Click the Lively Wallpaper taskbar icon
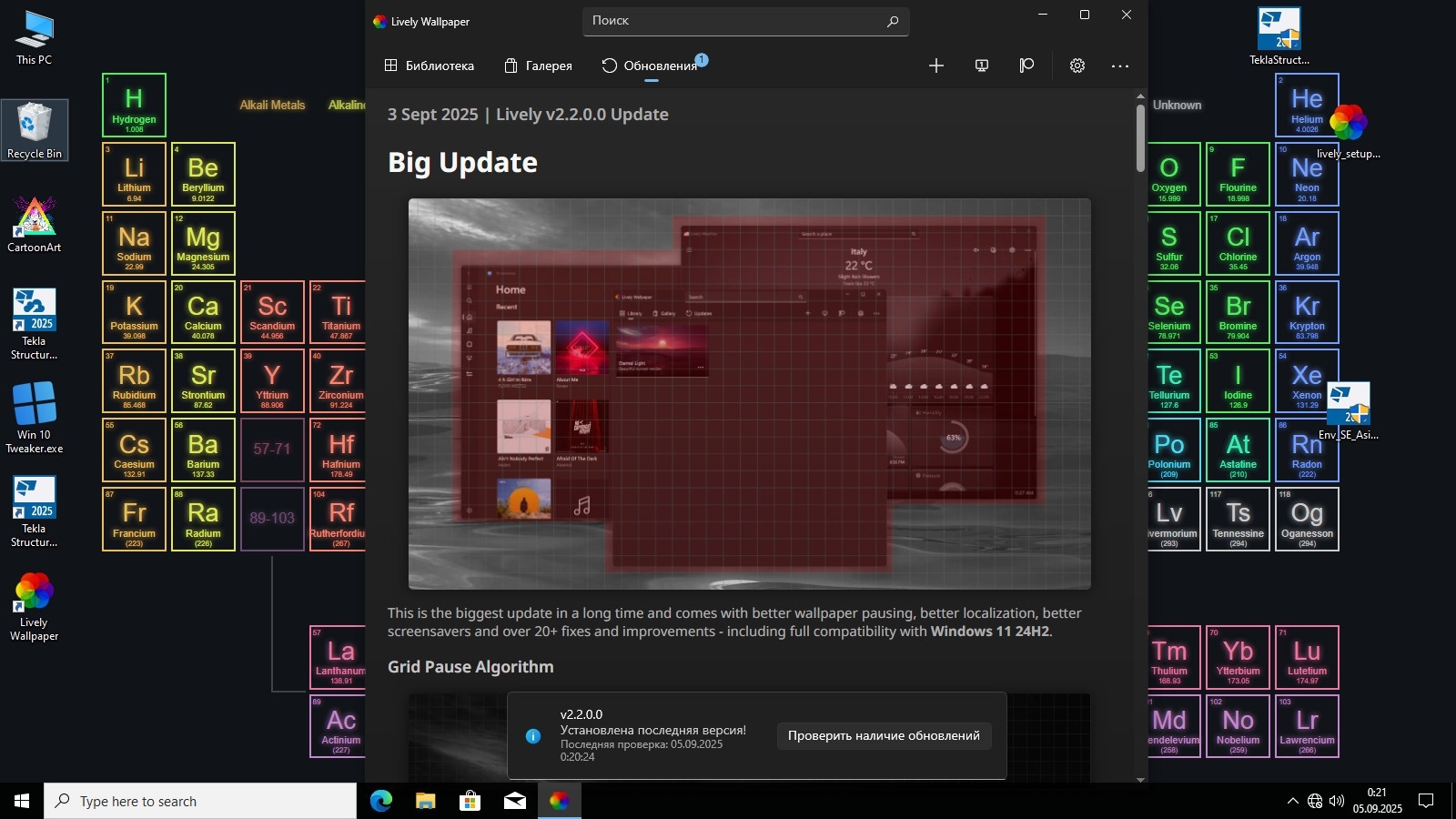This screenshot has height=819, width=1456. click(559, 801)
